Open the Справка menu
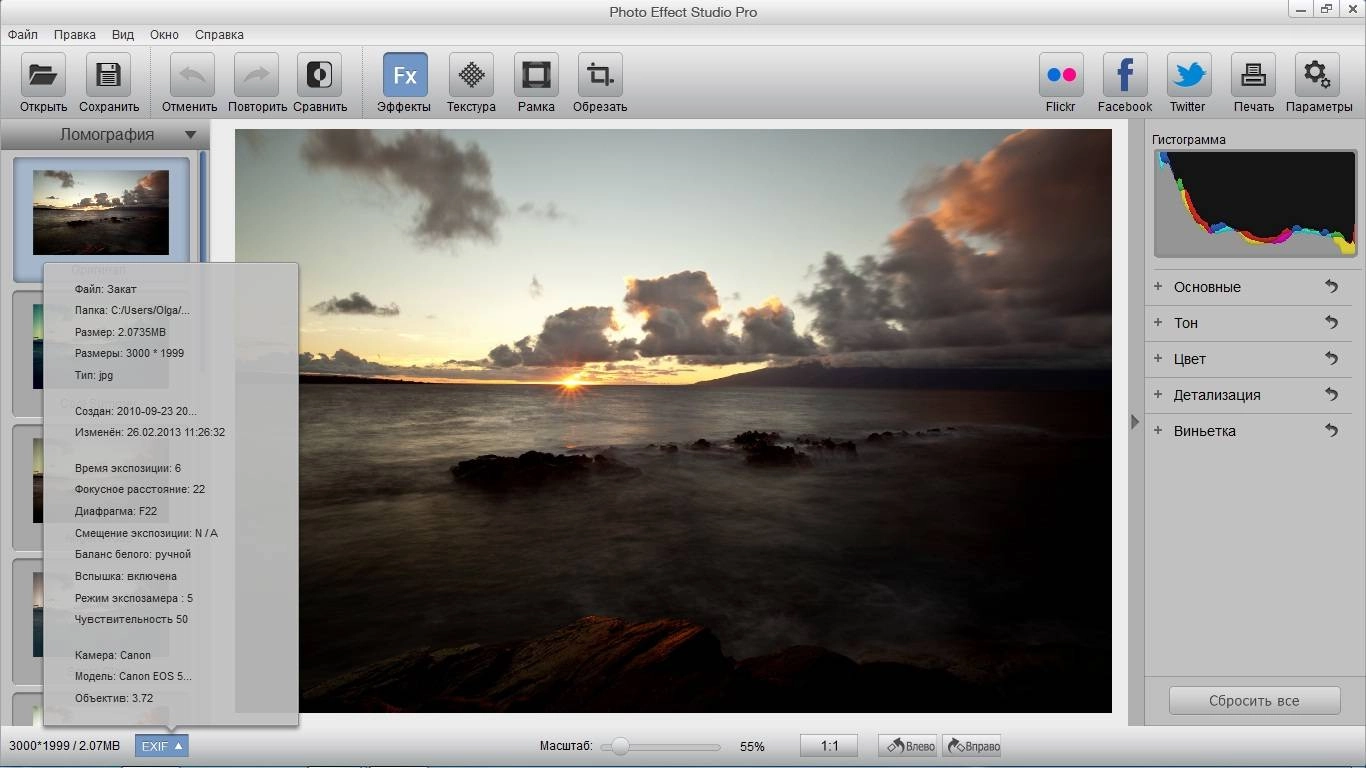Screen dimensions: 1366x768 219,34
